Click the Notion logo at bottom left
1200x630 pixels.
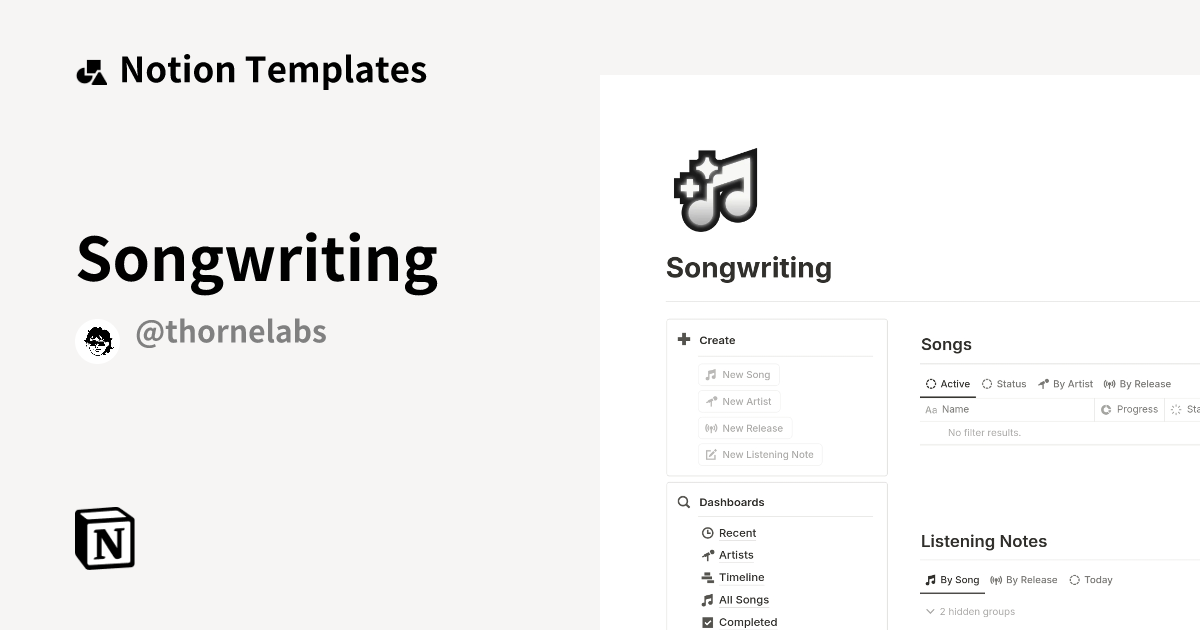point(103,538)
